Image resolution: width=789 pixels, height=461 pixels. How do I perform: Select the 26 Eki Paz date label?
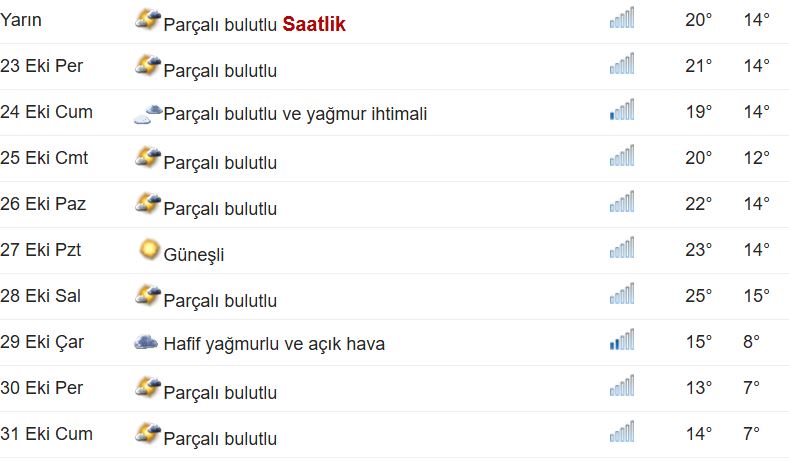[43, 204]
